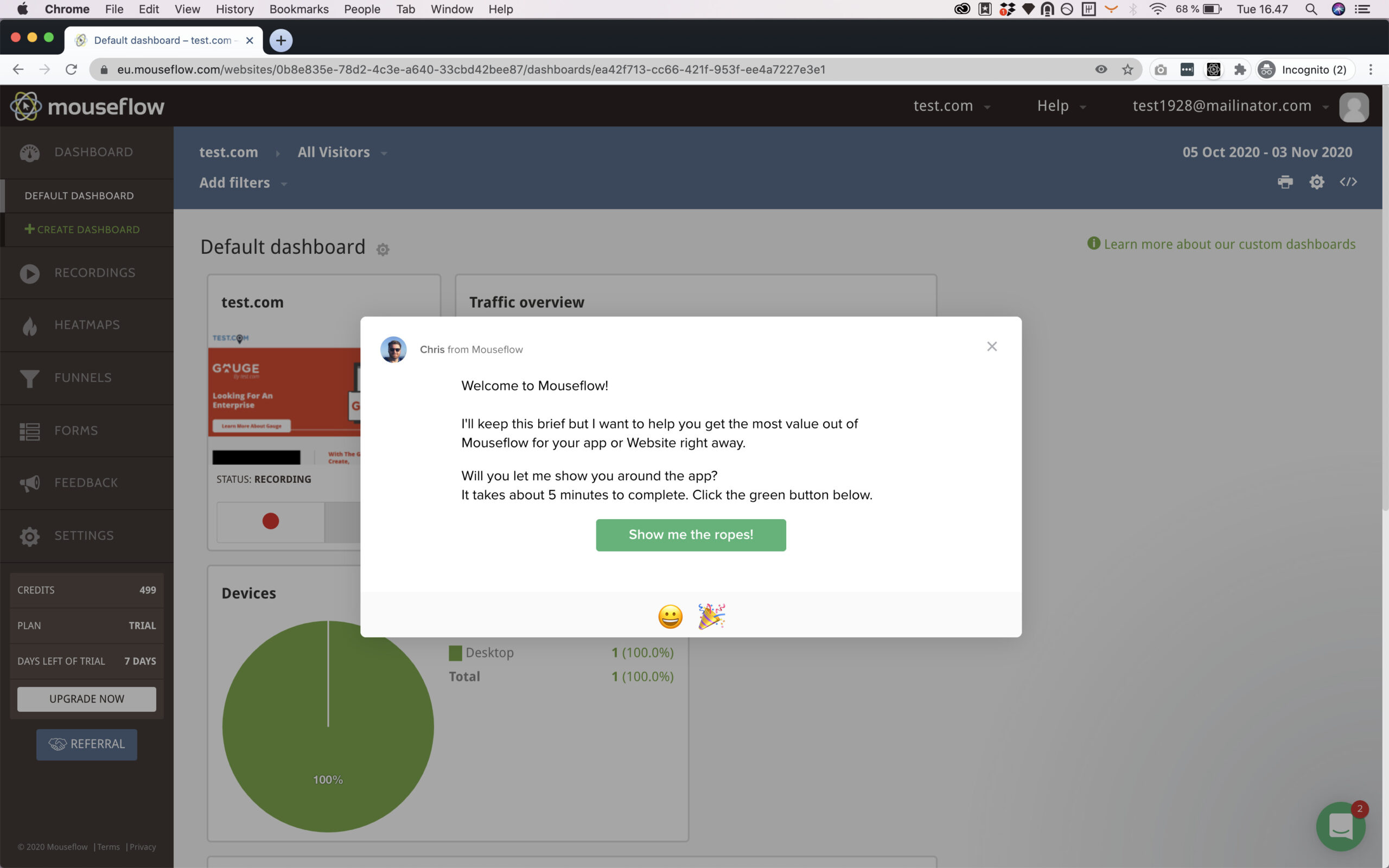Open dashboard settings gear beside Default dashboard

(384, 249)
